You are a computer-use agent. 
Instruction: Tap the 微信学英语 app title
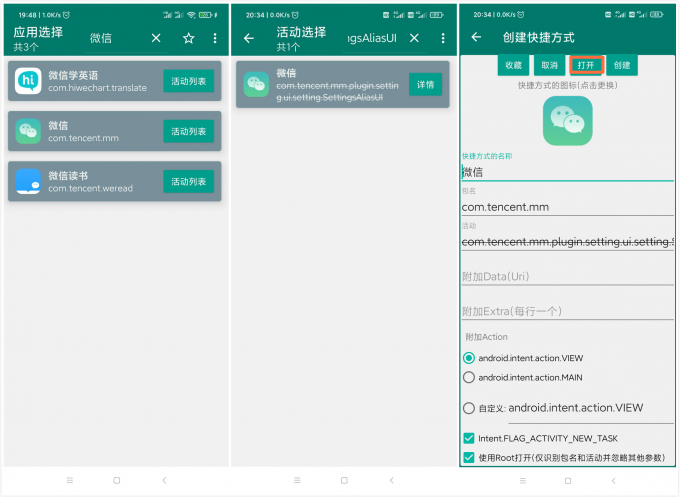coord(73,75)
